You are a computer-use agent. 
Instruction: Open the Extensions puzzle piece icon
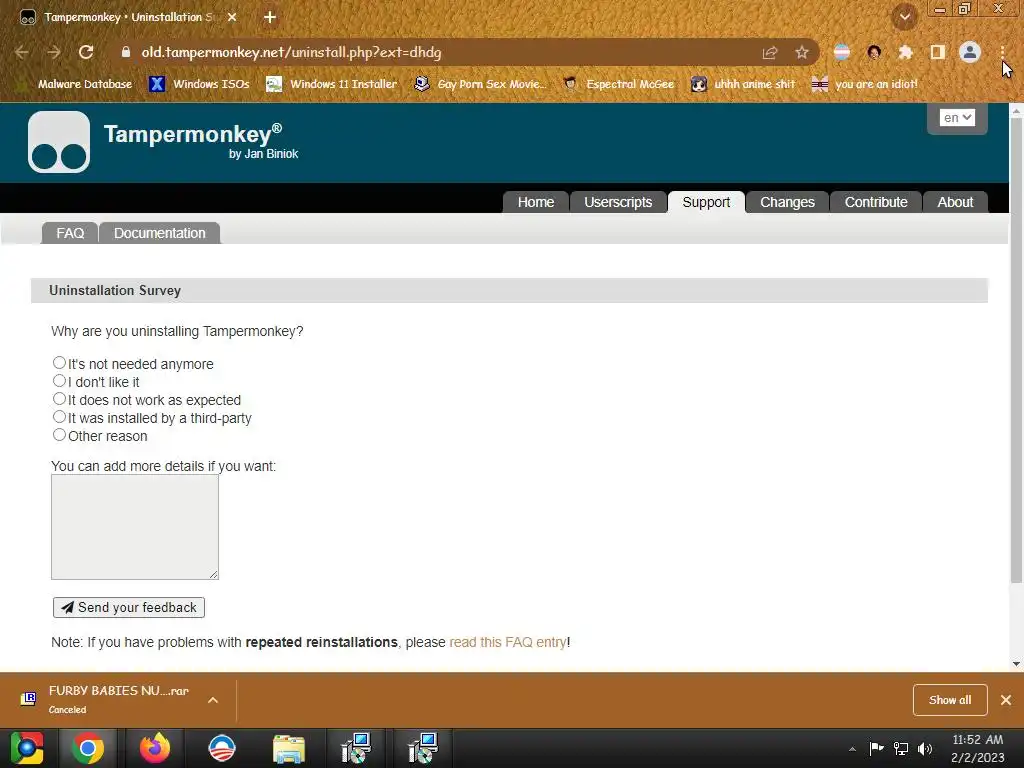[x=905, y=52]
